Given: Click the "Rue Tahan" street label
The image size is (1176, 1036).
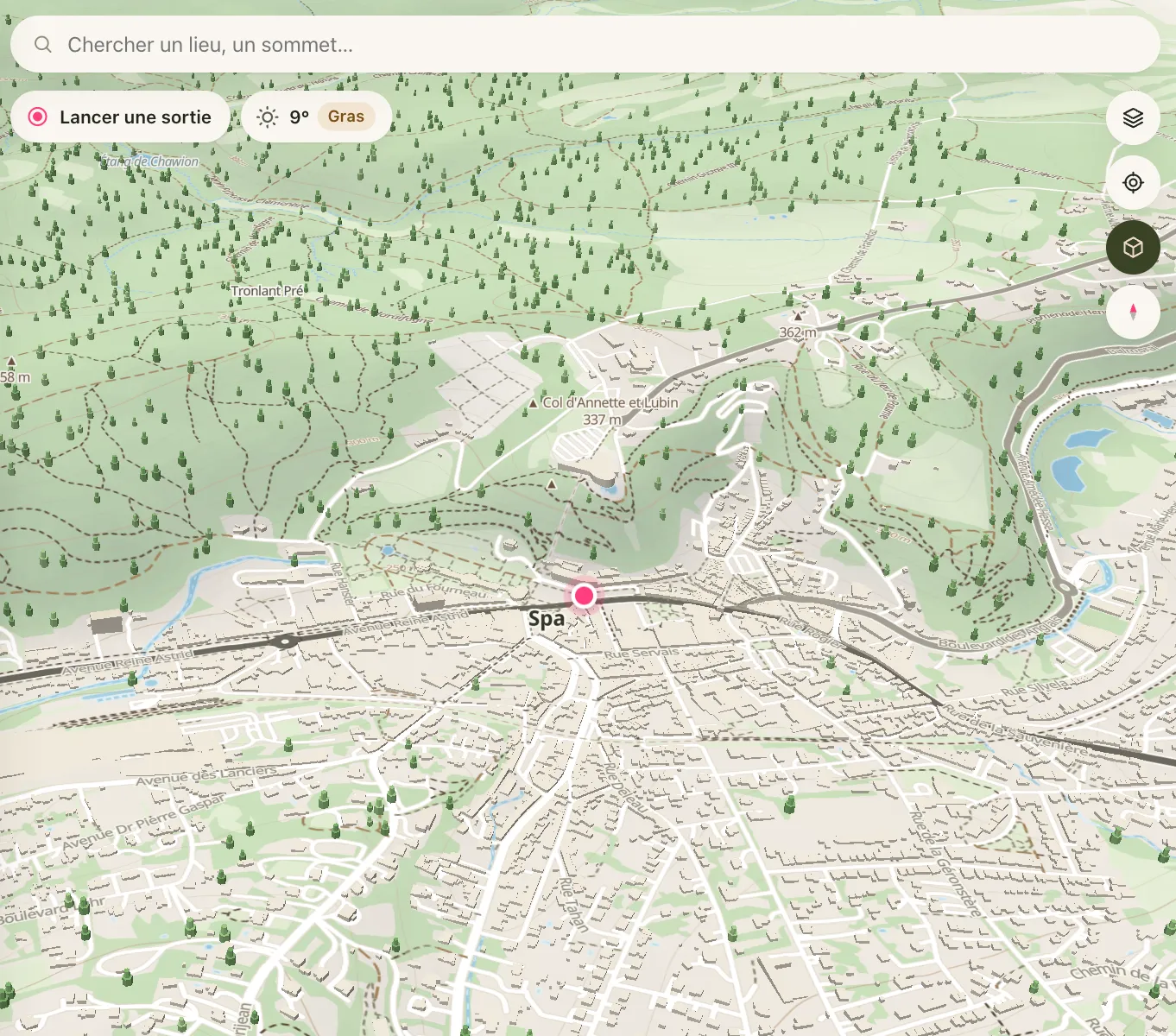Looking at the screenshot, I should [x=573, y=904].
